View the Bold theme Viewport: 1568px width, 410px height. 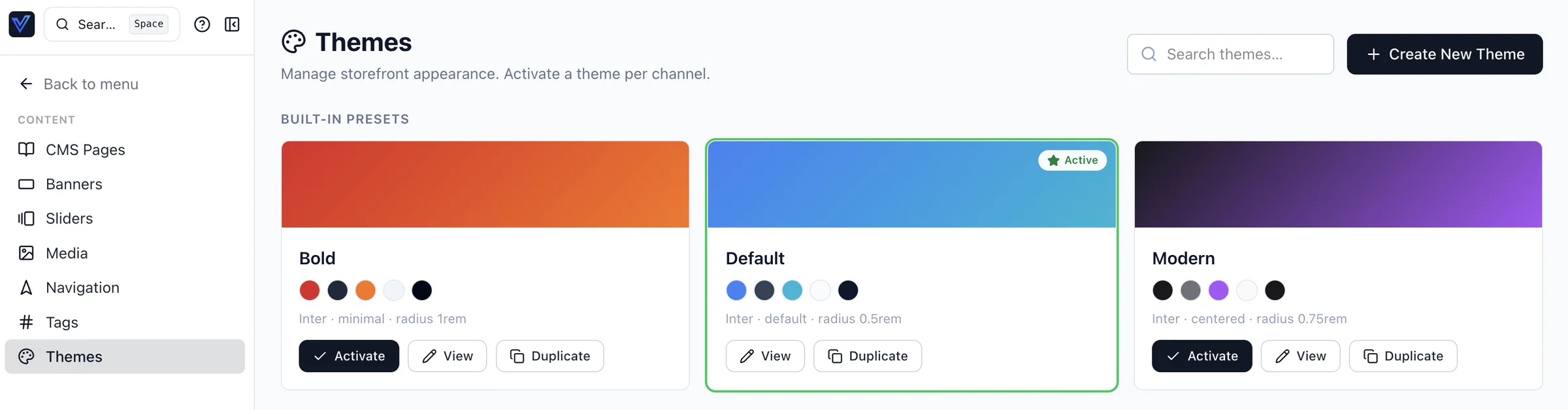point(447,356)
